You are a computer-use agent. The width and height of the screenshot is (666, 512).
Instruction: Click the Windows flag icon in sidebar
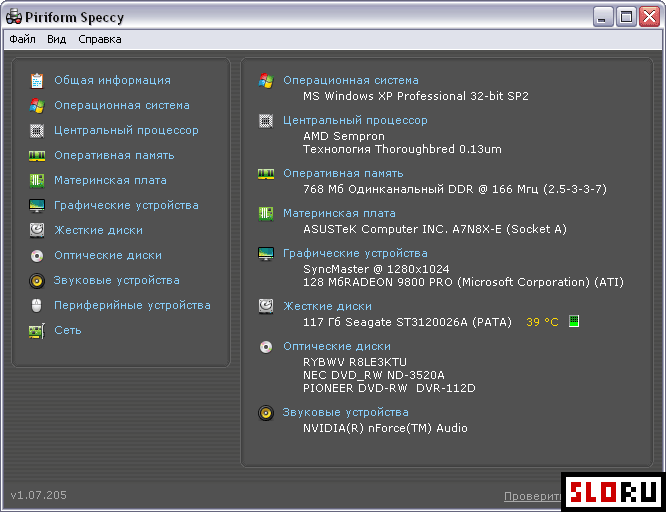click(x=37, y=105)
